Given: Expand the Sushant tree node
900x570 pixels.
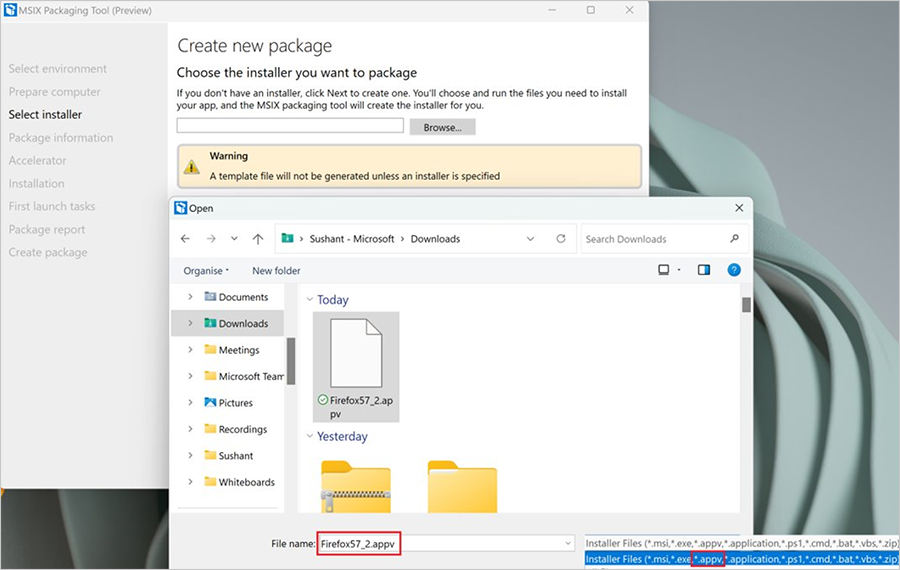Looking at the screenshot, I should [190, 455].
